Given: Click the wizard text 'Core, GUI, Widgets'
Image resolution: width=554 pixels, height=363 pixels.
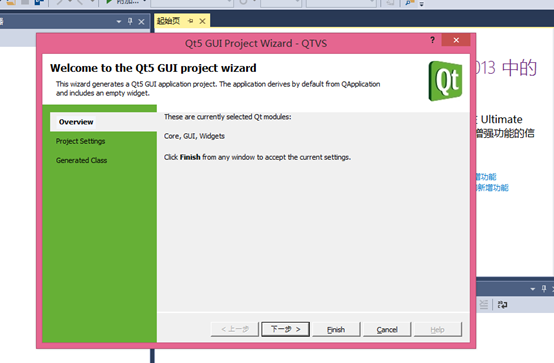Looking at the screenshot, I should pyautogui.click(x=194, y=136).
